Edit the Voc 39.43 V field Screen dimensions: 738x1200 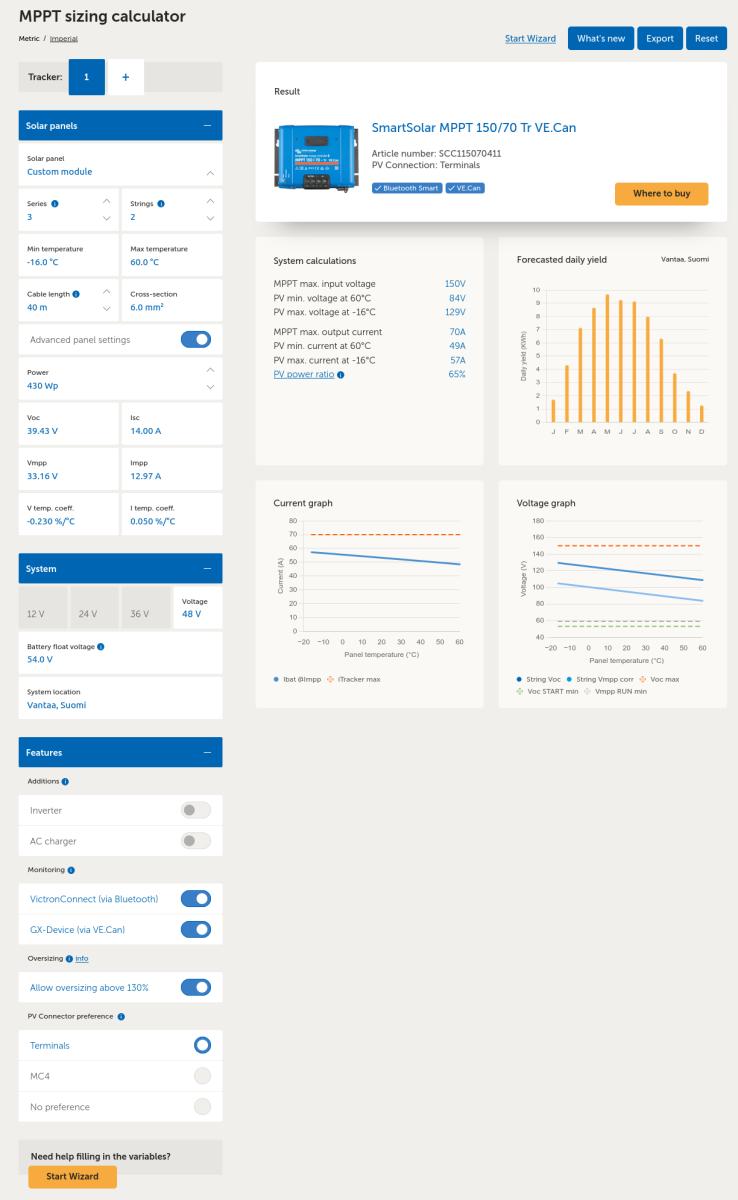click(68, 424)
